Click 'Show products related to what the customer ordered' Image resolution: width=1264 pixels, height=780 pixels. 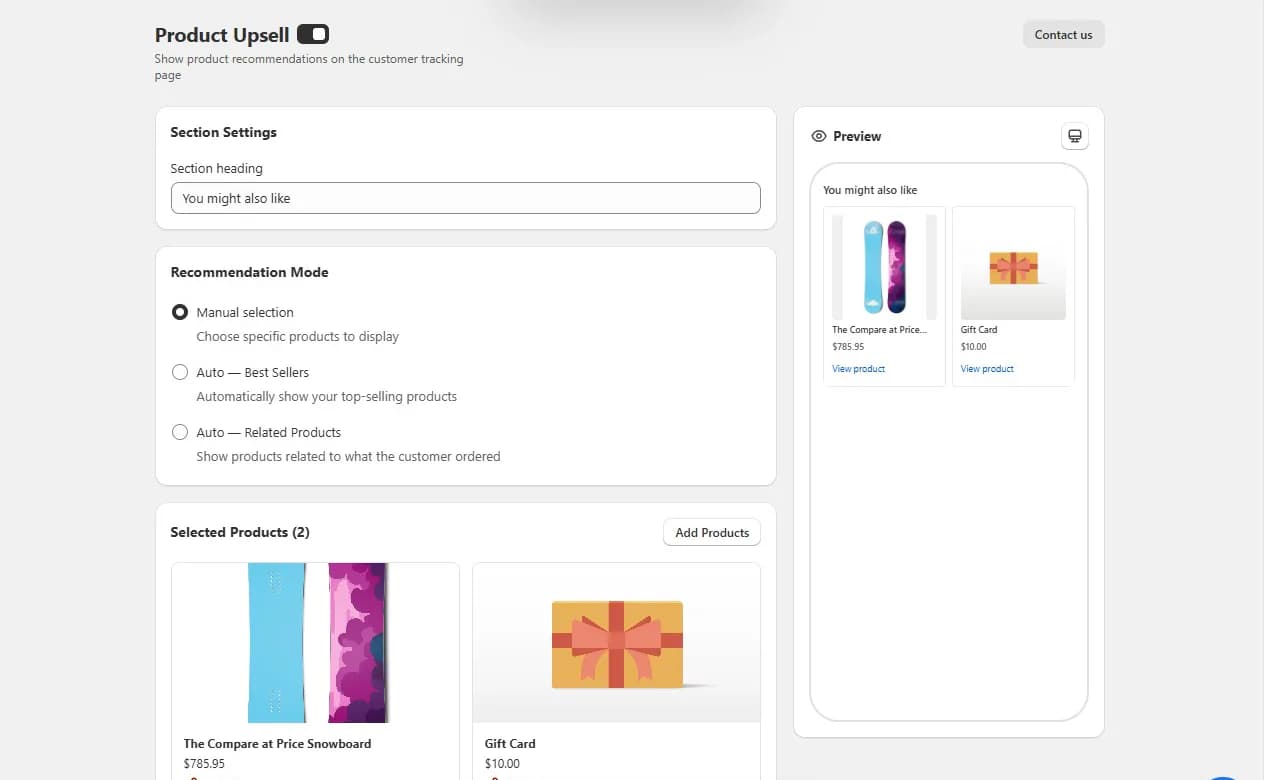348,456
